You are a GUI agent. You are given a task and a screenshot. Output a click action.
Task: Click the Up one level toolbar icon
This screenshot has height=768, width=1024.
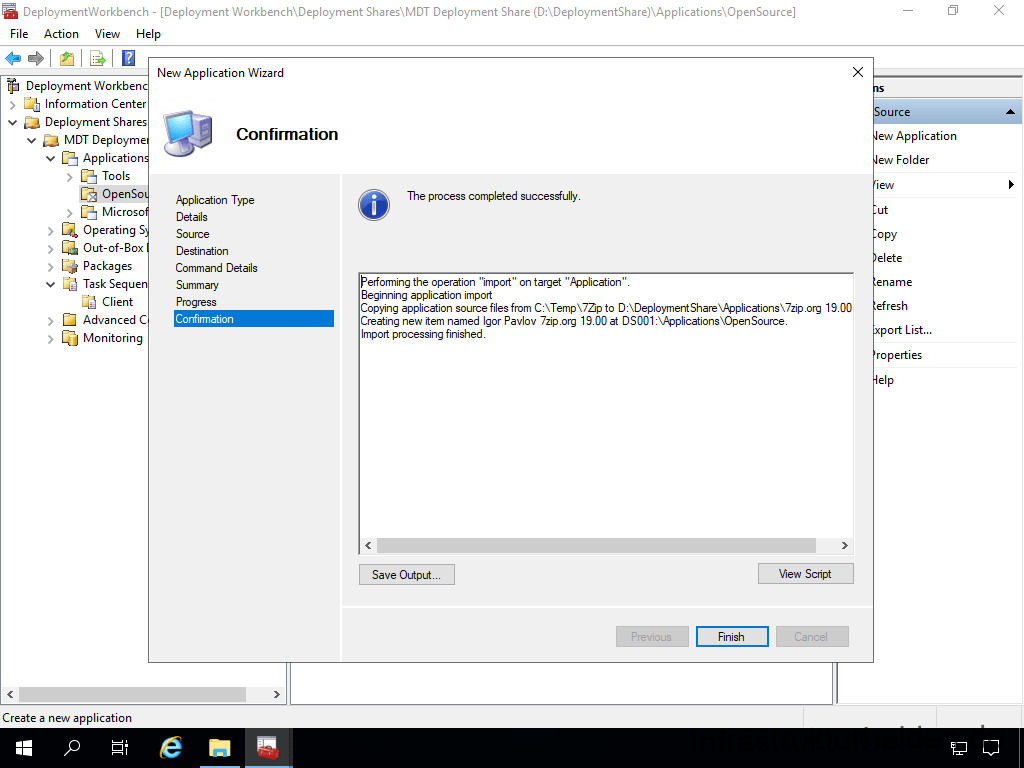point(67,58)
